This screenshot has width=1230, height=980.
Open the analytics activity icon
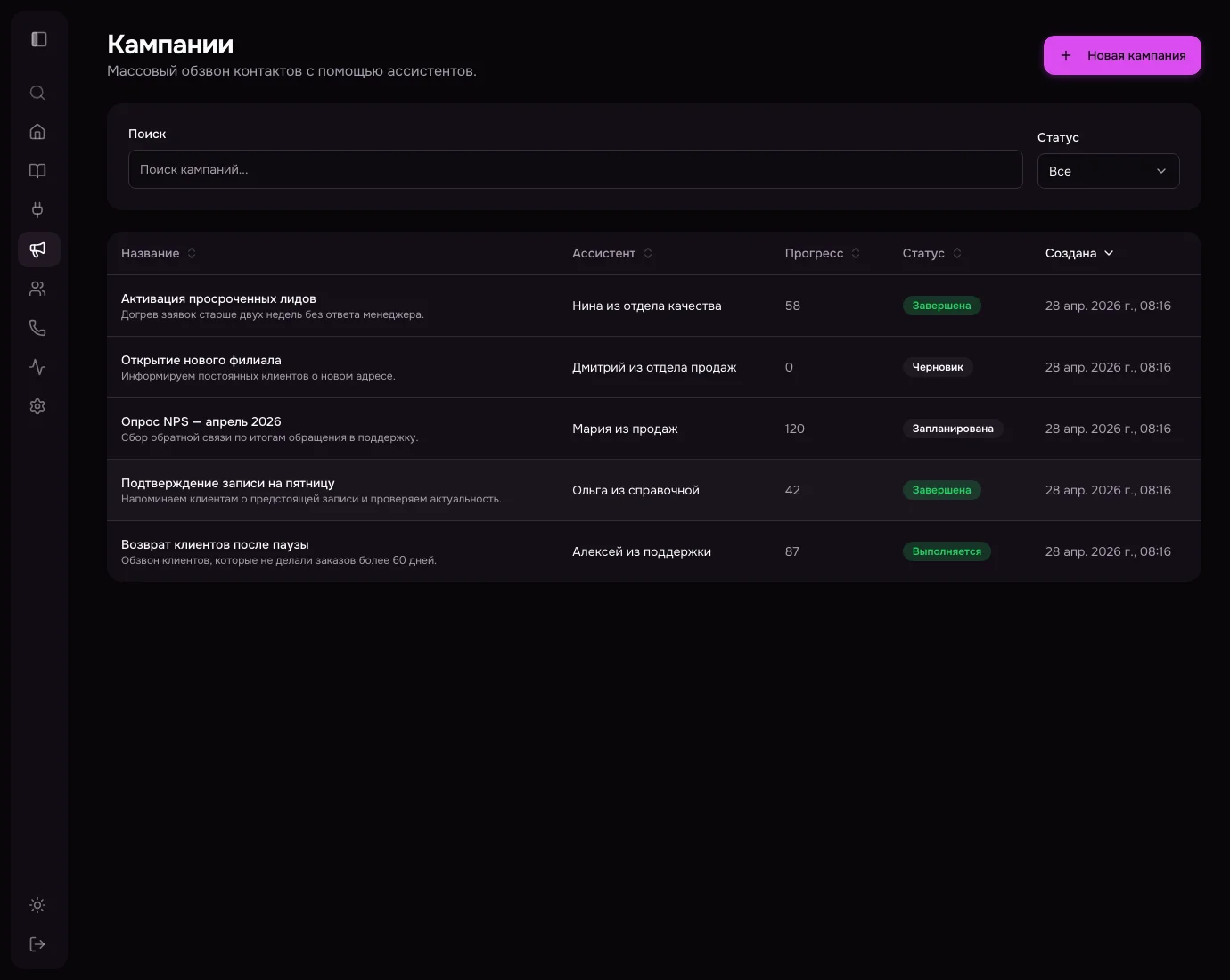tap(37, 366)
